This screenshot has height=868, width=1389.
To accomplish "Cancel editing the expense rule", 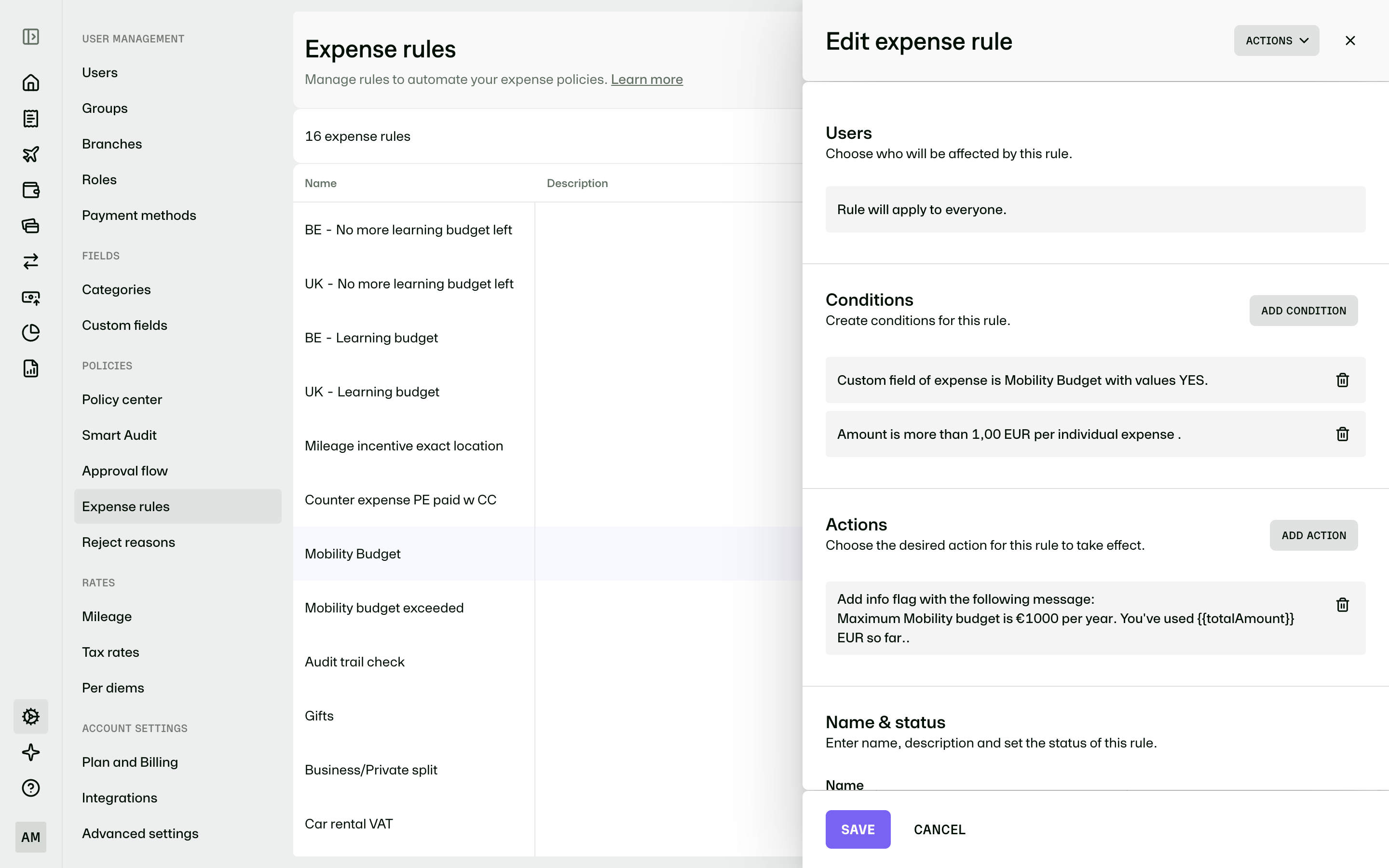I will coord(940,829).
